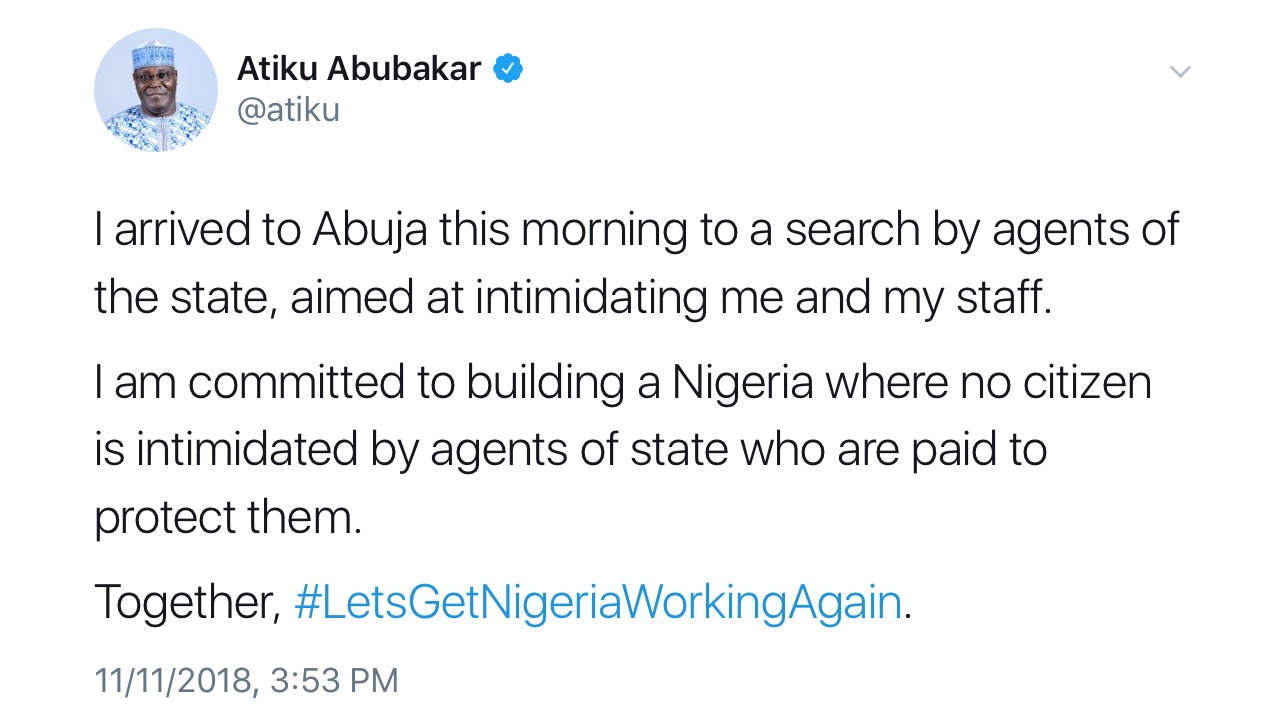Click the word 'Together,' before the hashtag

187,603
